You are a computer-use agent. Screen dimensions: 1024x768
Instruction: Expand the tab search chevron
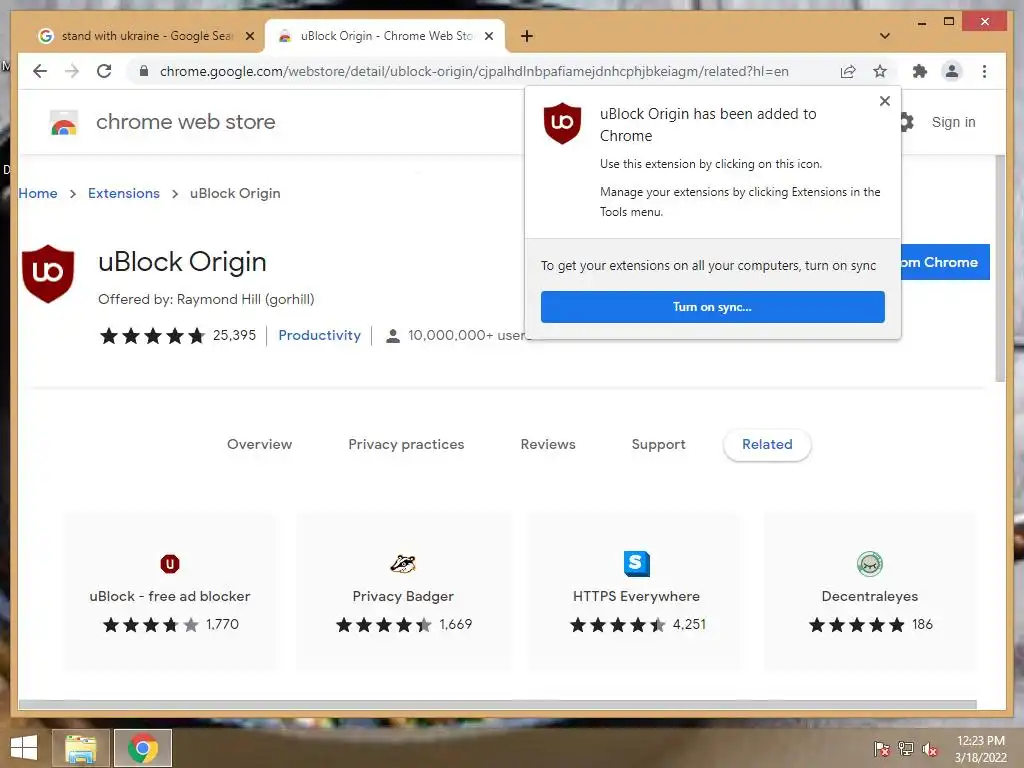[884, 36]
